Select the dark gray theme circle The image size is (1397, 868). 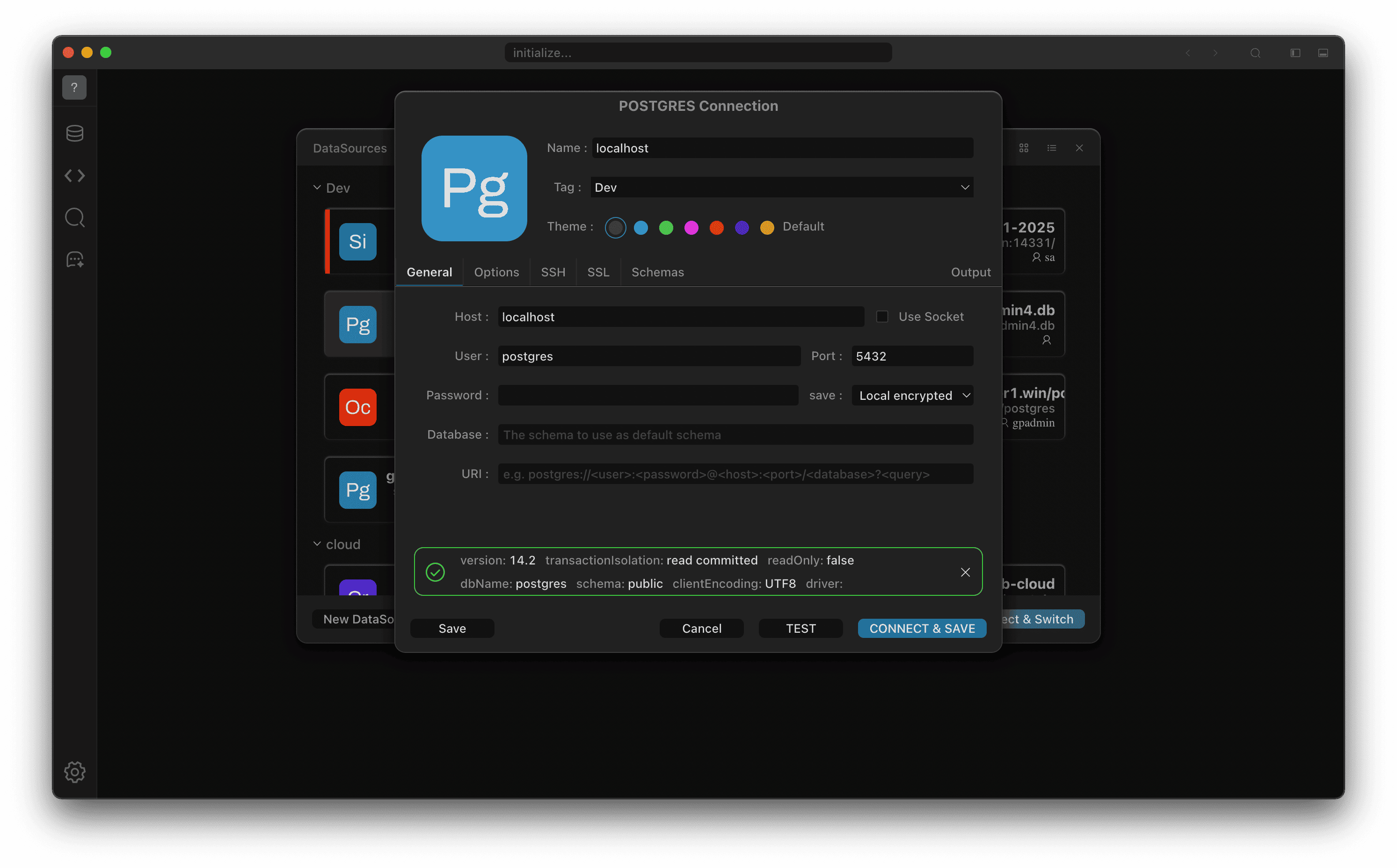pyautogui.click(x=615, y=228)
